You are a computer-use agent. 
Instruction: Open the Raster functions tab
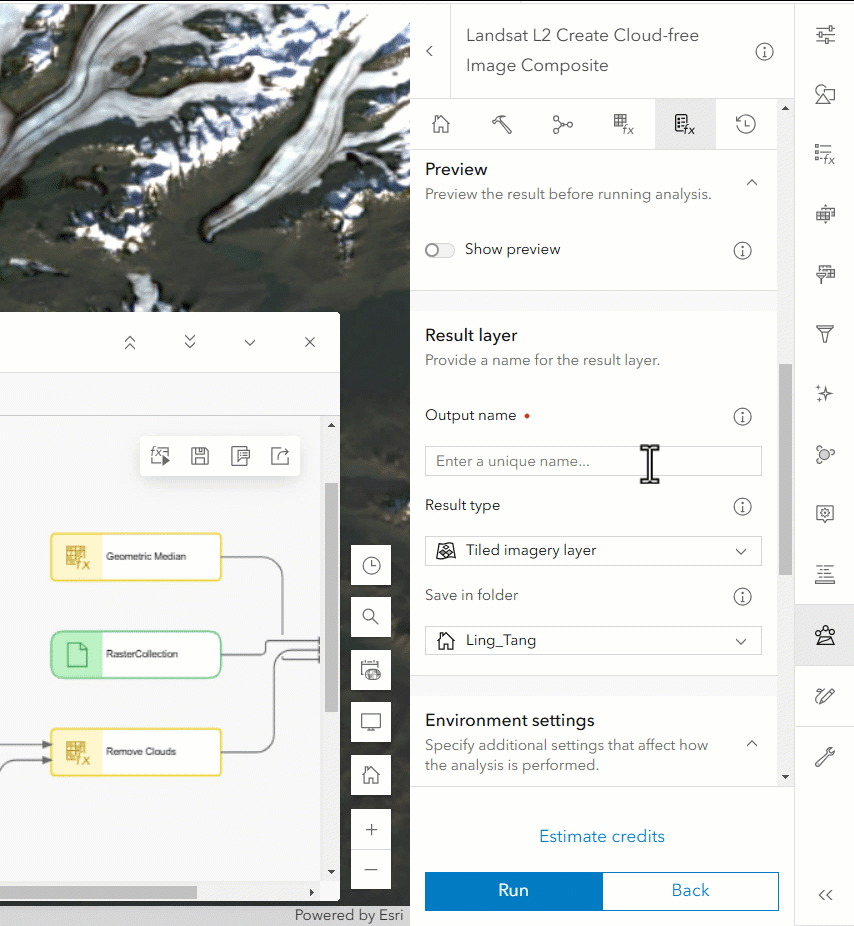(x=624, y=124)
